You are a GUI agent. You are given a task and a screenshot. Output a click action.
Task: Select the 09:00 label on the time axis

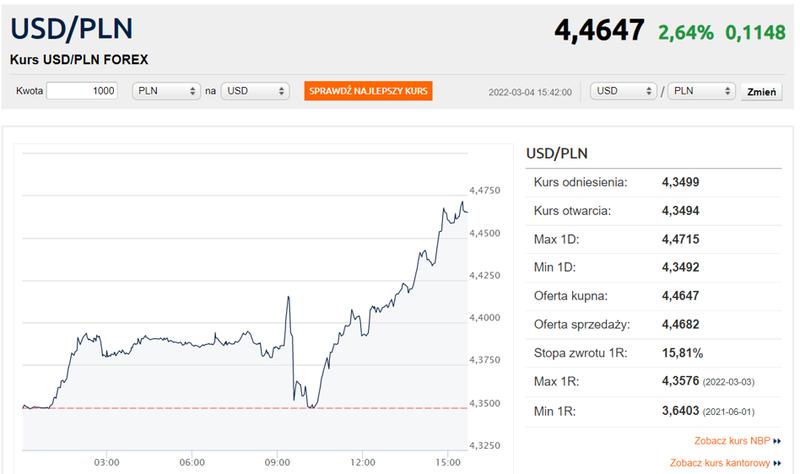pos(279,461)
